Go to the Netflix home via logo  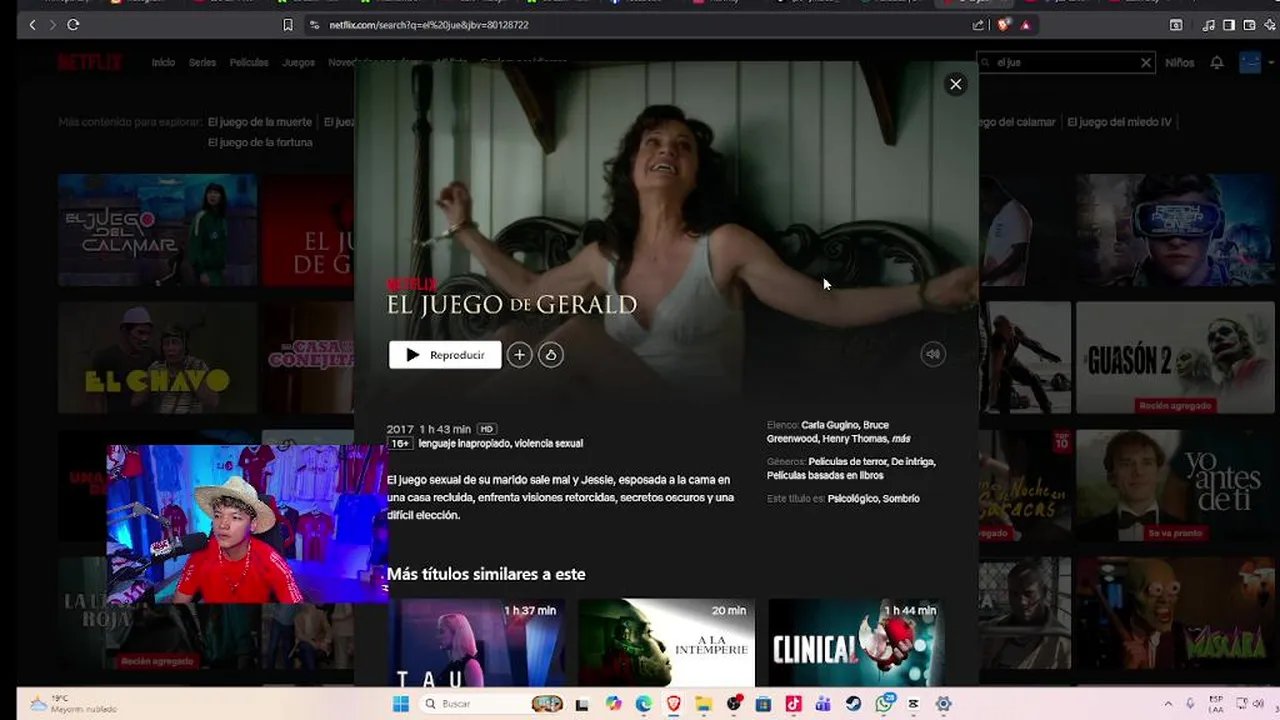[90, 62]
